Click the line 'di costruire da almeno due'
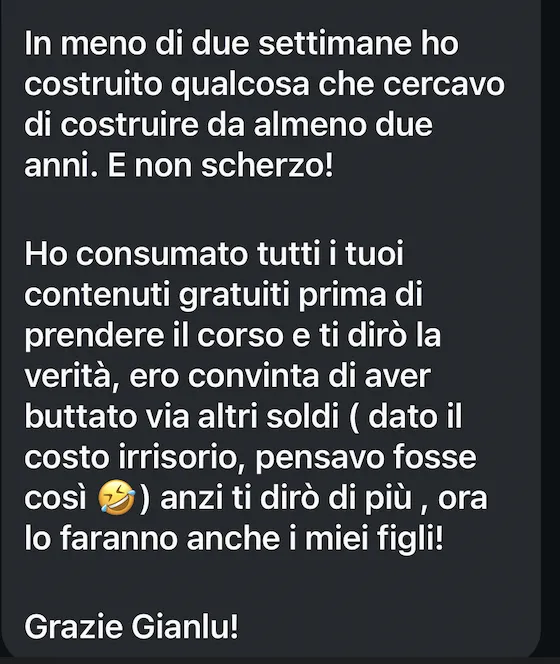The image size is (560, 664). [x=229, y=125]
